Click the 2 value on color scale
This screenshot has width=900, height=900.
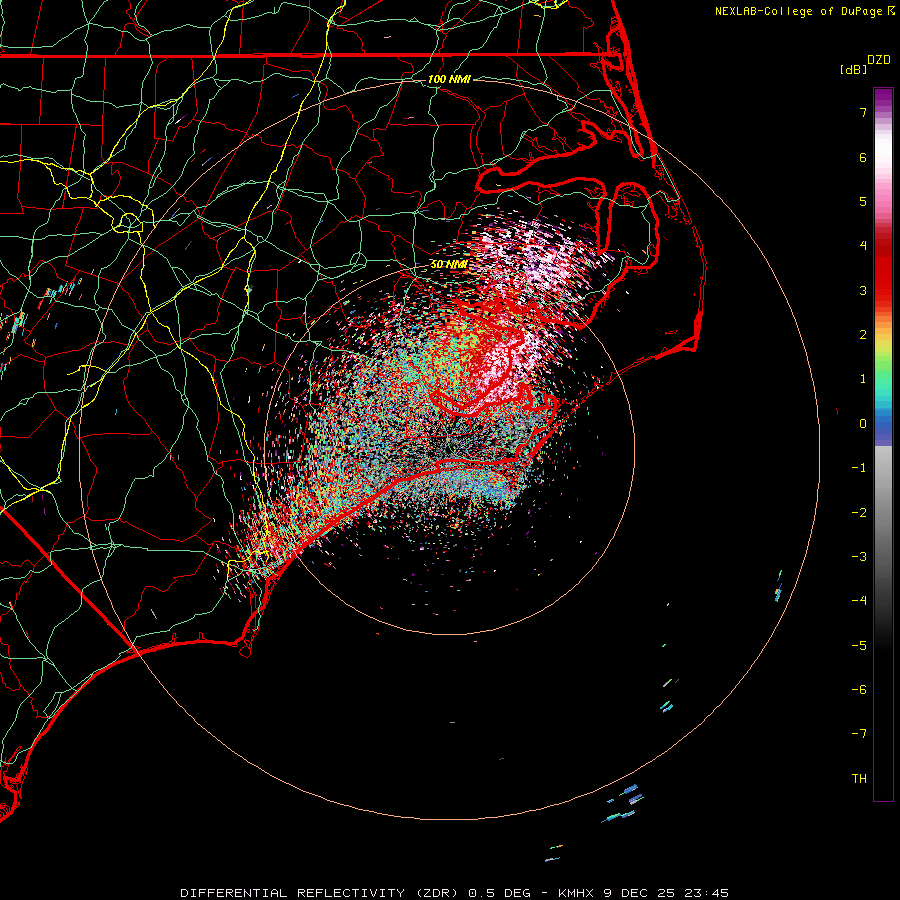coord(863,335)
